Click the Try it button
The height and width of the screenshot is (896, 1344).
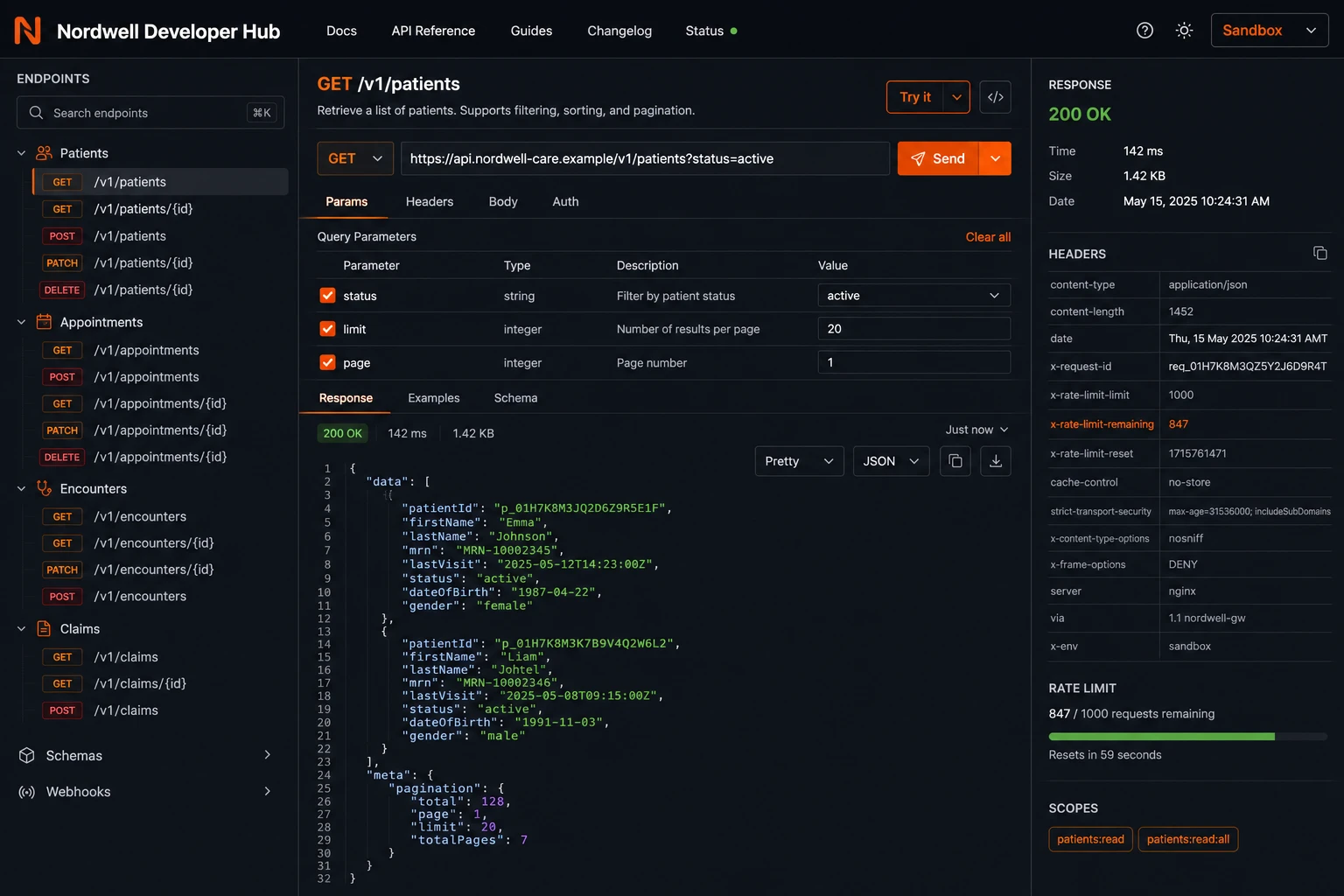tap(915, 97)
